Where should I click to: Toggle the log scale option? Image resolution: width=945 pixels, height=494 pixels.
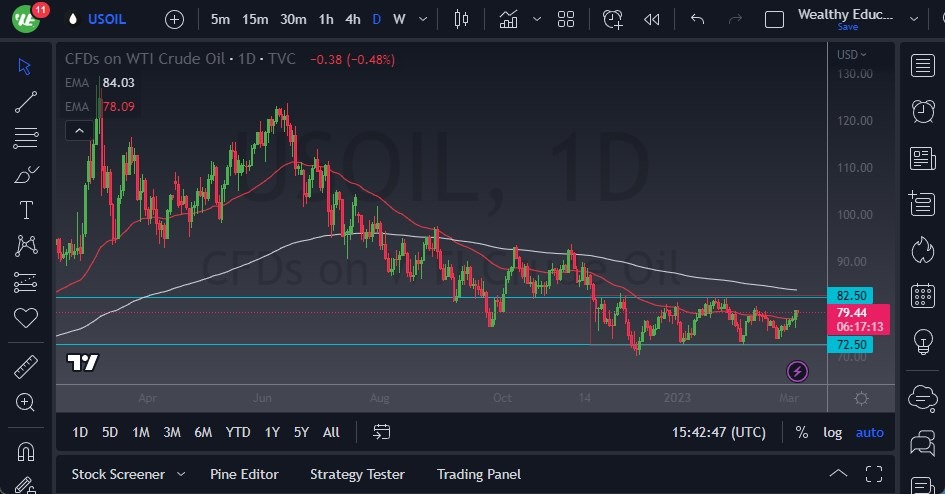click(832, 432)
